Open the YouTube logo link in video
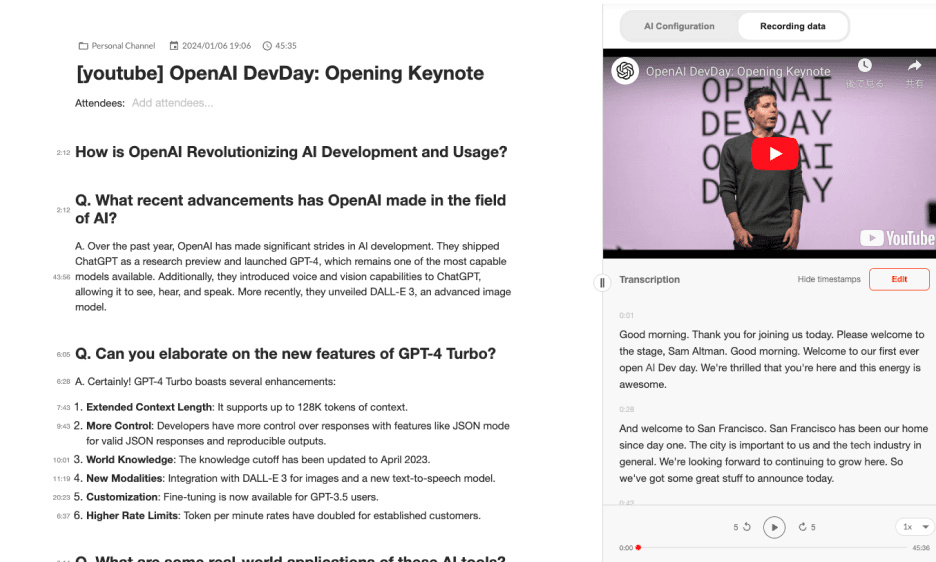The height and width of the screenshot is (562, 936). tap(897, 238)
